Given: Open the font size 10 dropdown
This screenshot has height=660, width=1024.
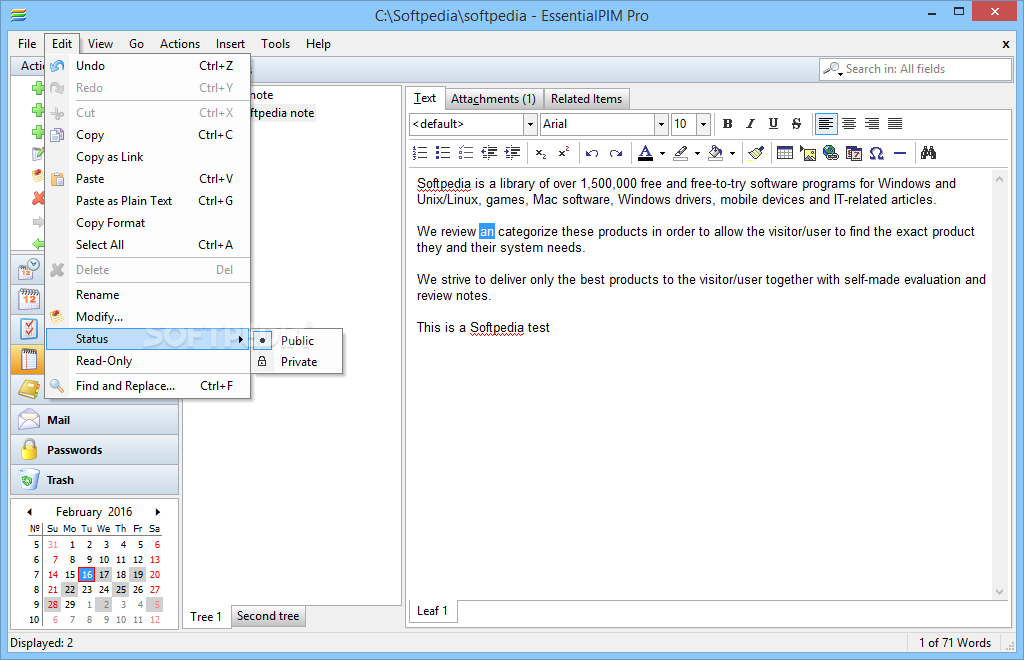Looking at the screenshot, I should 703,124.
